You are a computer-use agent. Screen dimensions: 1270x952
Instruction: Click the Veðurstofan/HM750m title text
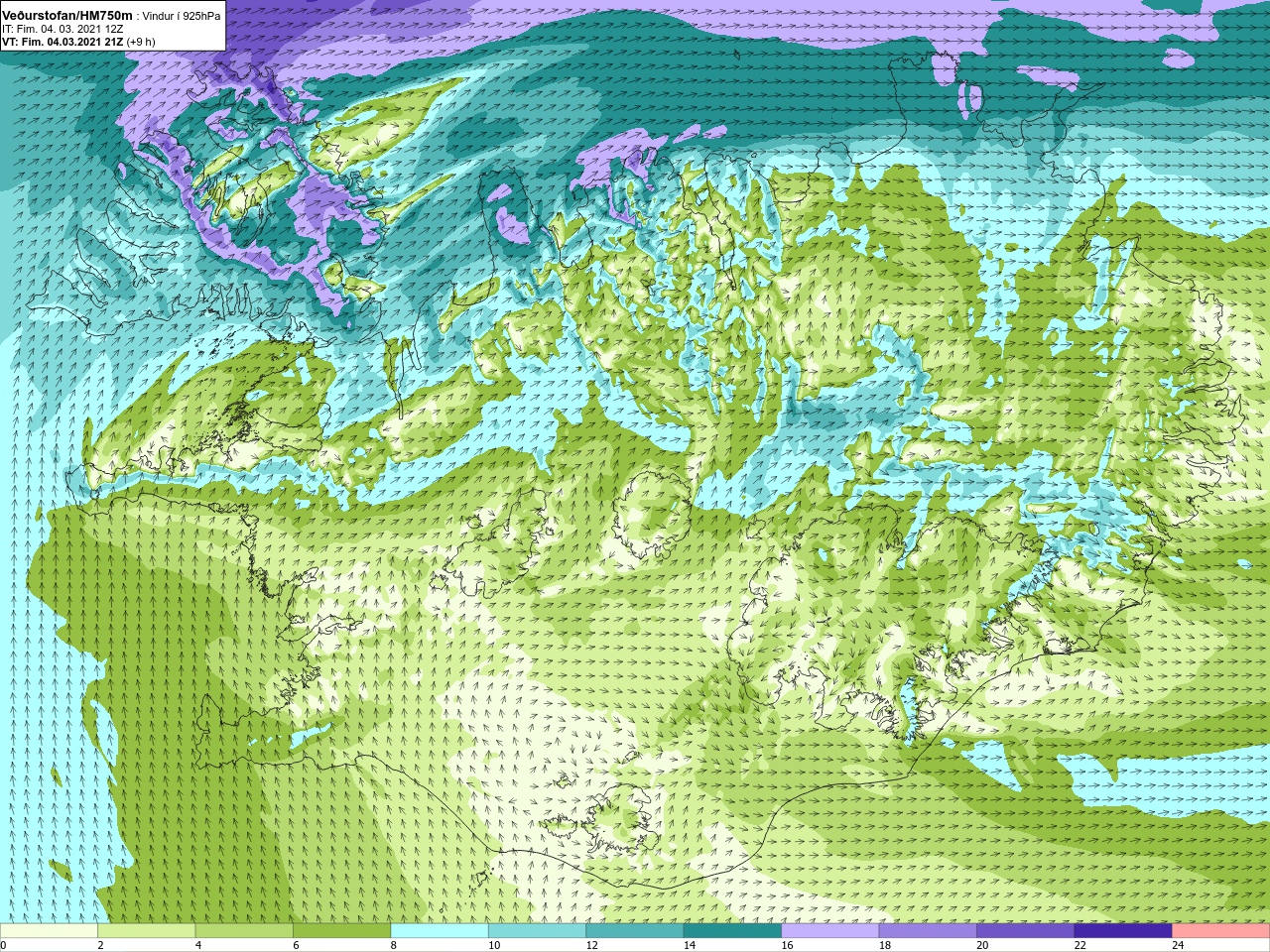point(67,15)
